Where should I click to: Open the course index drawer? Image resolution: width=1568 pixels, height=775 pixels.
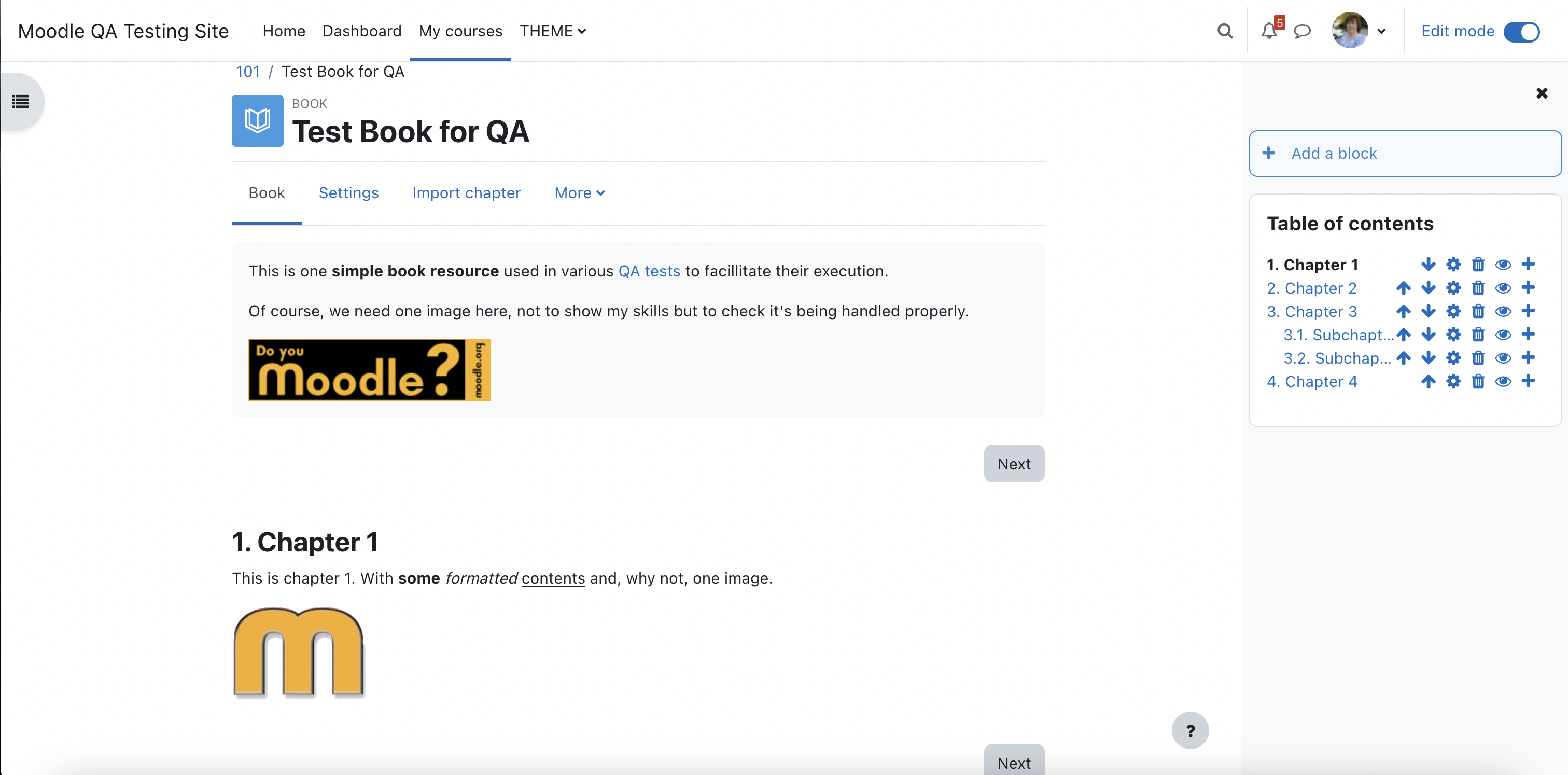pos(21,102)
